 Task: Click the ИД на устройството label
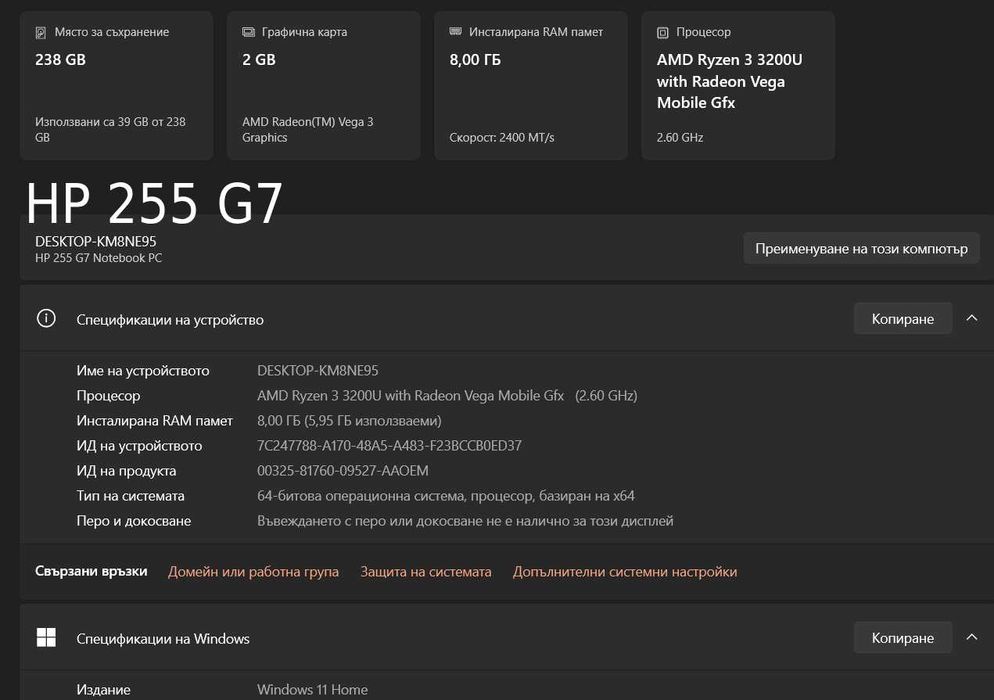coord(139,446)
